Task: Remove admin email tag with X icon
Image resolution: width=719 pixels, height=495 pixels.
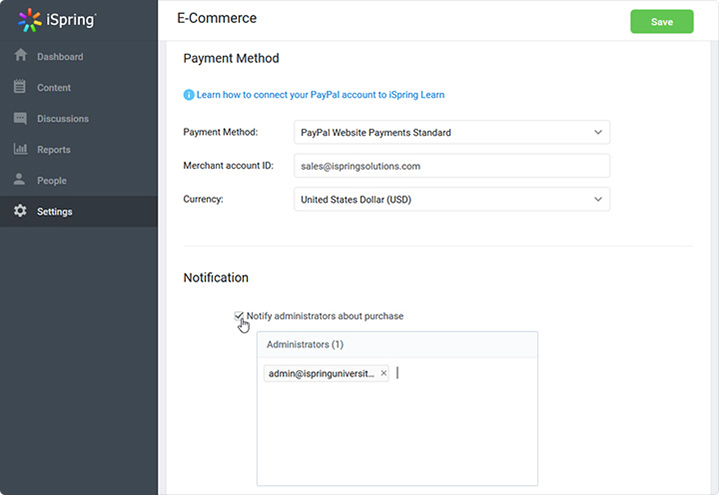Action: point(384,373)
